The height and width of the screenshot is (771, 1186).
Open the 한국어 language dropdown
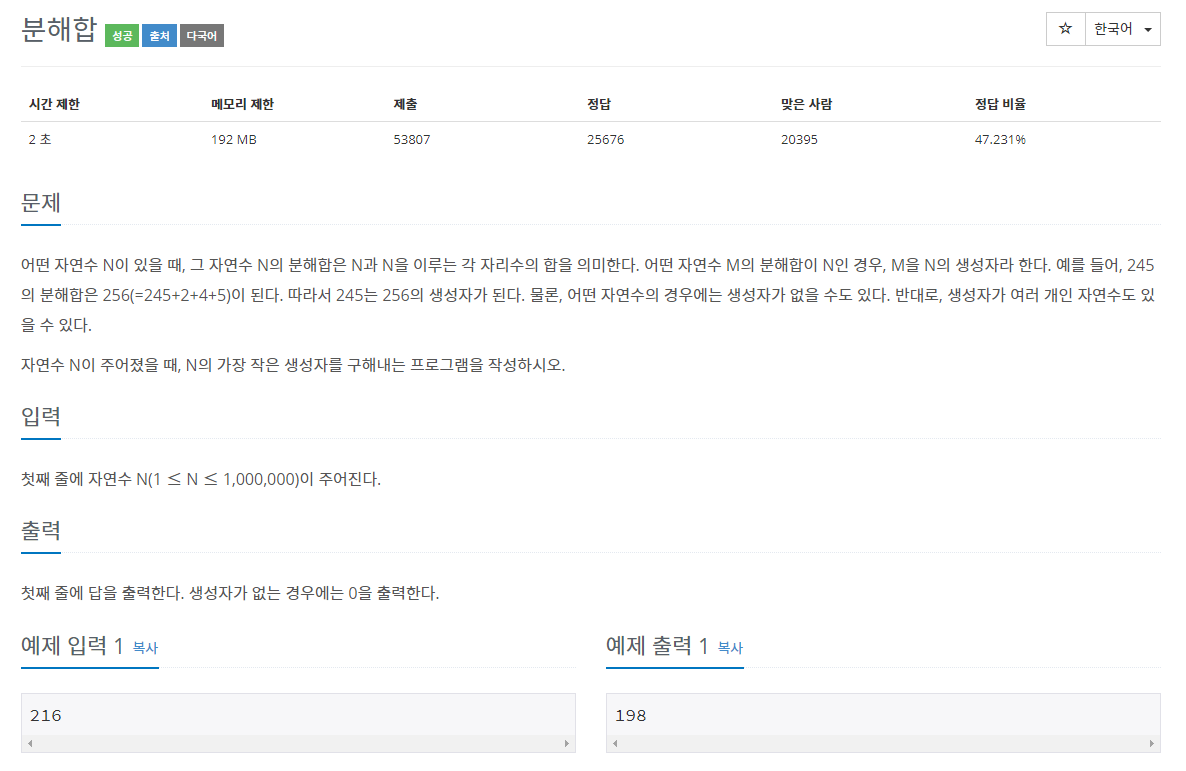[1122, 29]
